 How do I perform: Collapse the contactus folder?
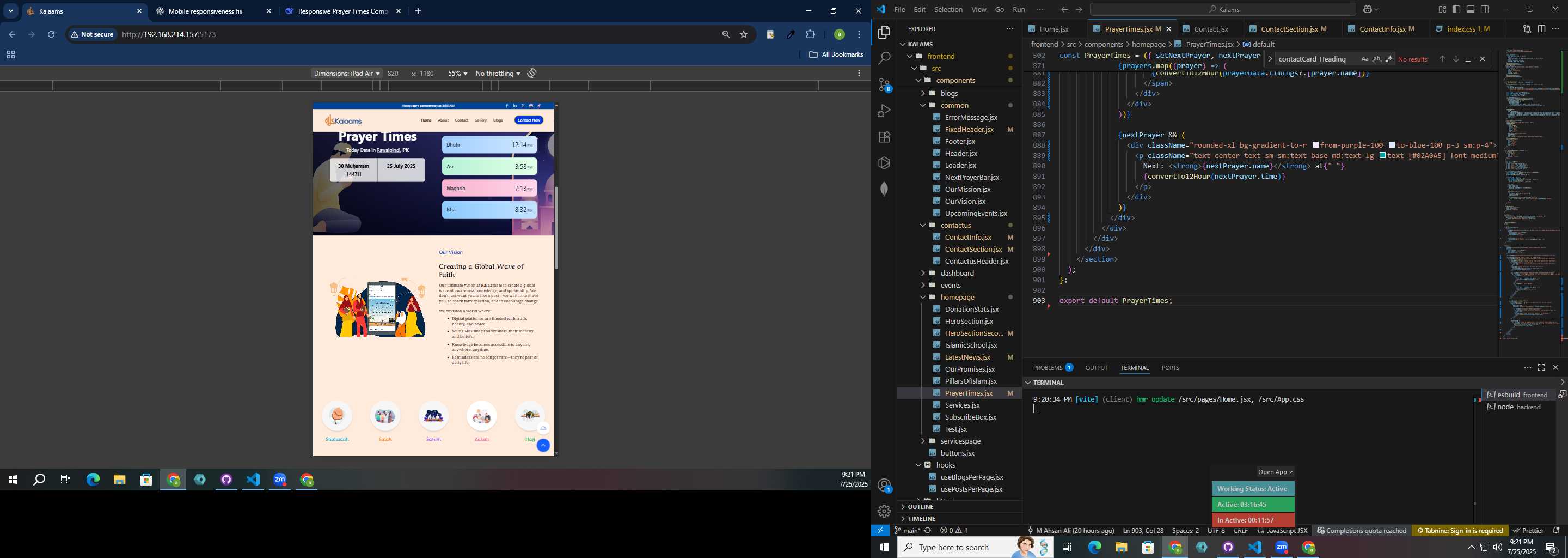[x=922, y=226]
